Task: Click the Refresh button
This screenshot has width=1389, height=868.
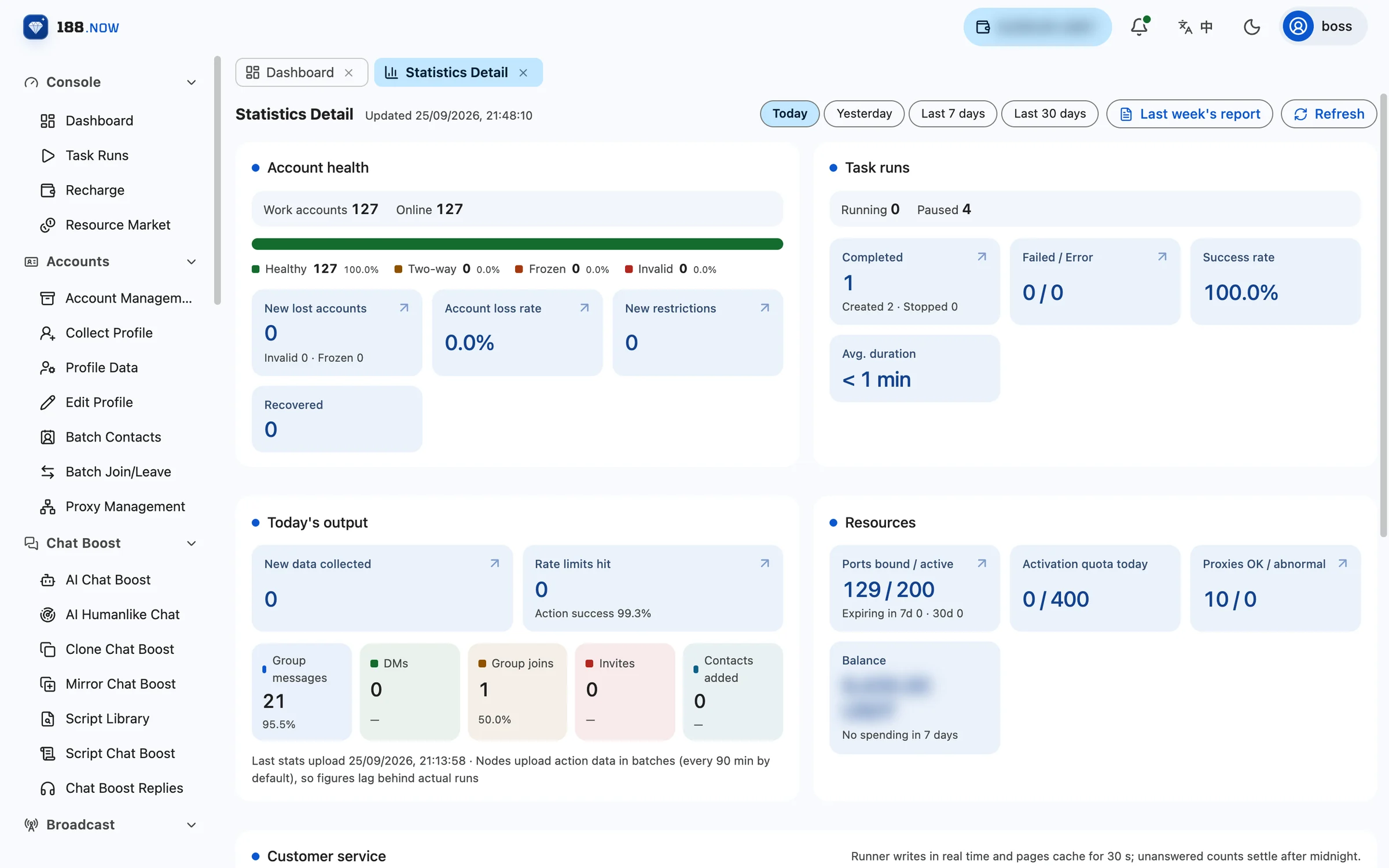Action: 1329,113
